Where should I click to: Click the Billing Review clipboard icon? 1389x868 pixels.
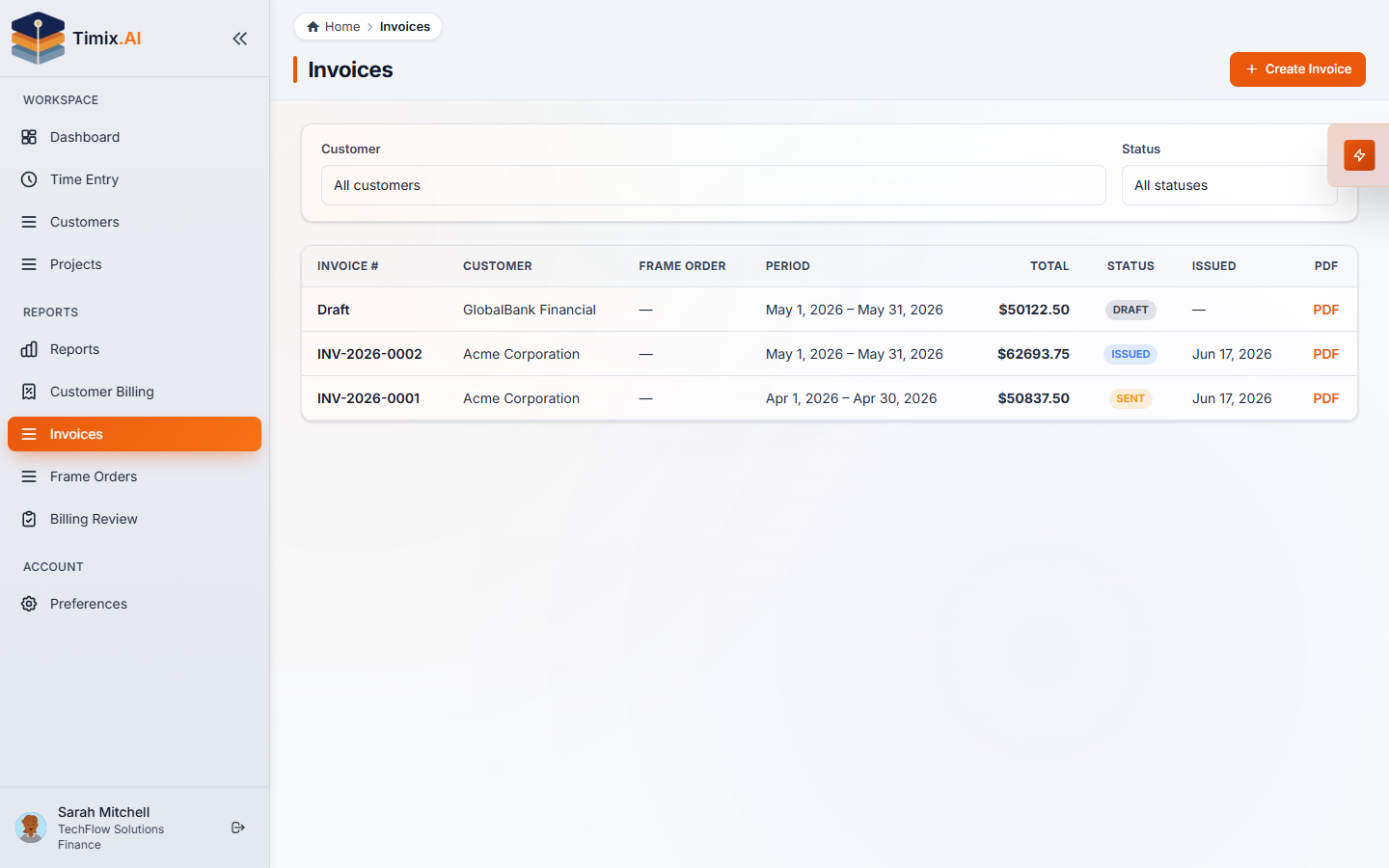tap(29, 519)
